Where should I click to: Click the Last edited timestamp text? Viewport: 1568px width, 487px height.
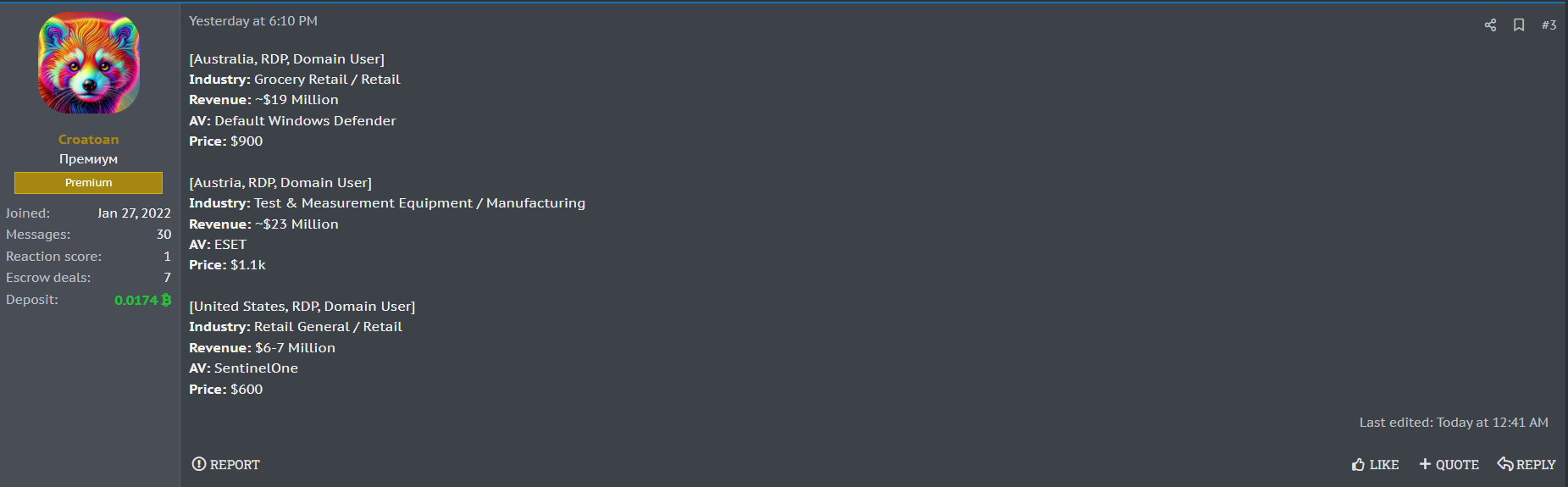coord(1454,423)
